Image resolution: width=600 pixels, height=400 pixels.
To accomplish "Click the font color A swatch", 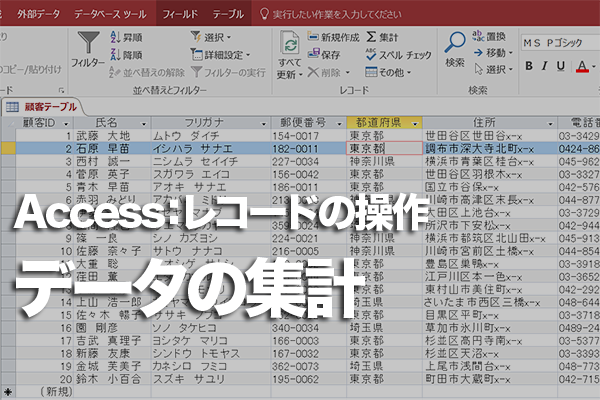I will (x=583, y=66).
